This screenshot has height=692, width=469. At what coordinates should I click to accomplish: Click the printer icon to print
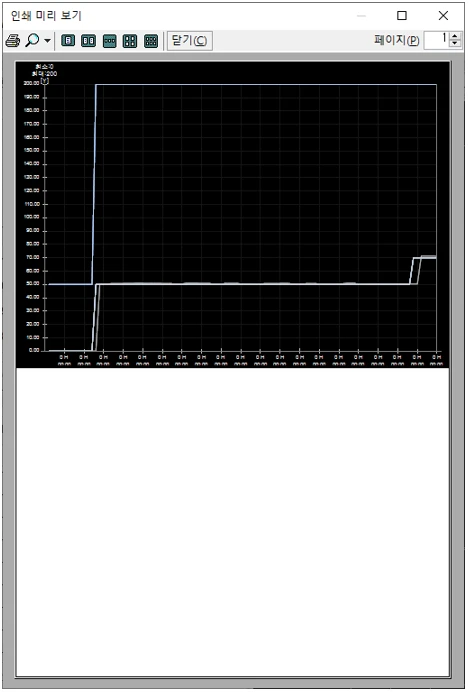pos(12,41)
